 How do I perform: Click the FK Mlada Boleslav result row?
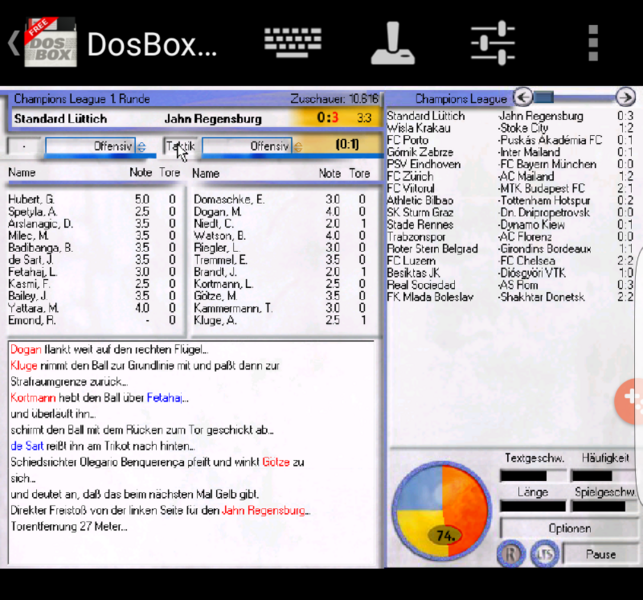click(x=510, y=297)
